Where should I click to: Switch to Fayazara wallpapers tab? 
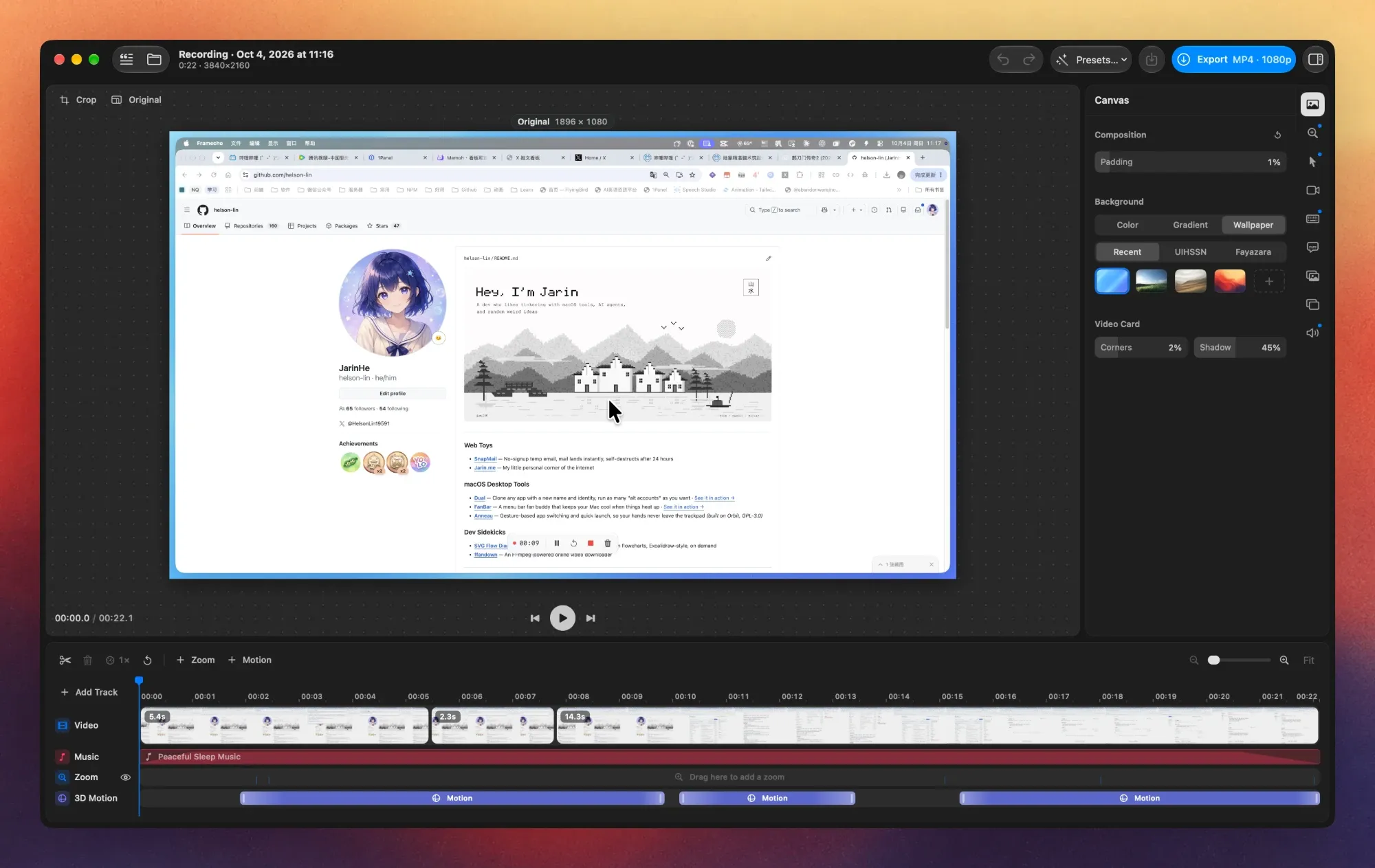[x=1253, y=252]
